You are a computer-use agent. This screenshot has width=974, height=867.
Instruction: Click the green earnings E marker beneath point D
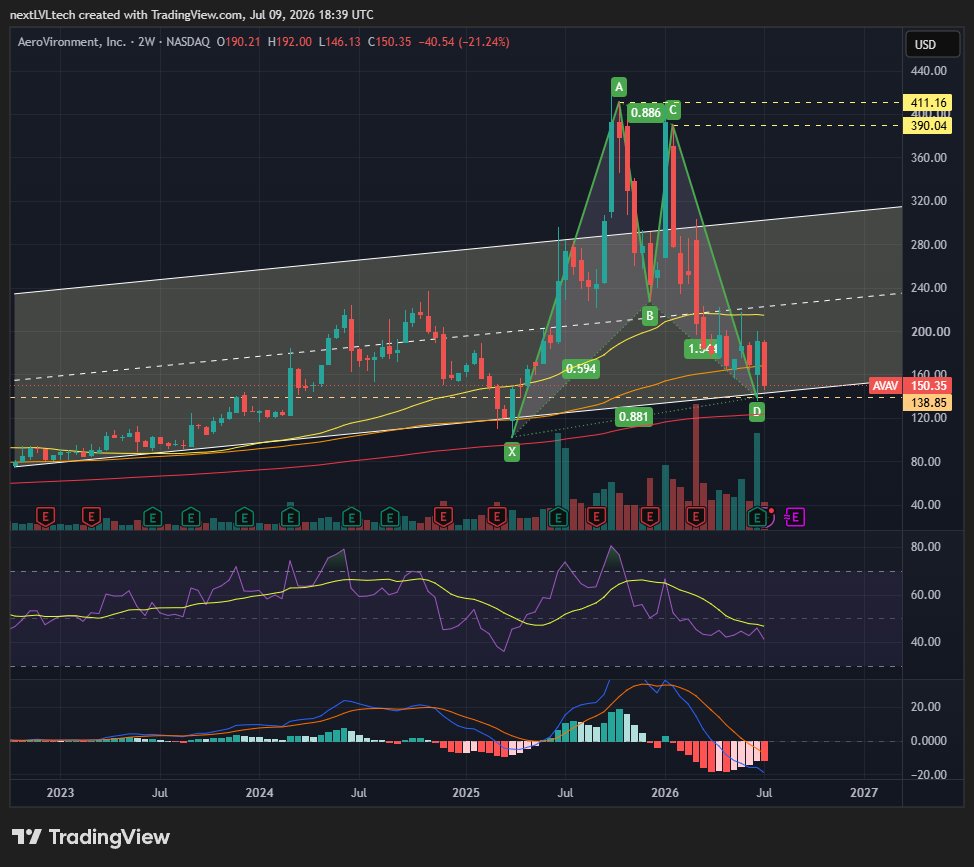tap(757, 517)
